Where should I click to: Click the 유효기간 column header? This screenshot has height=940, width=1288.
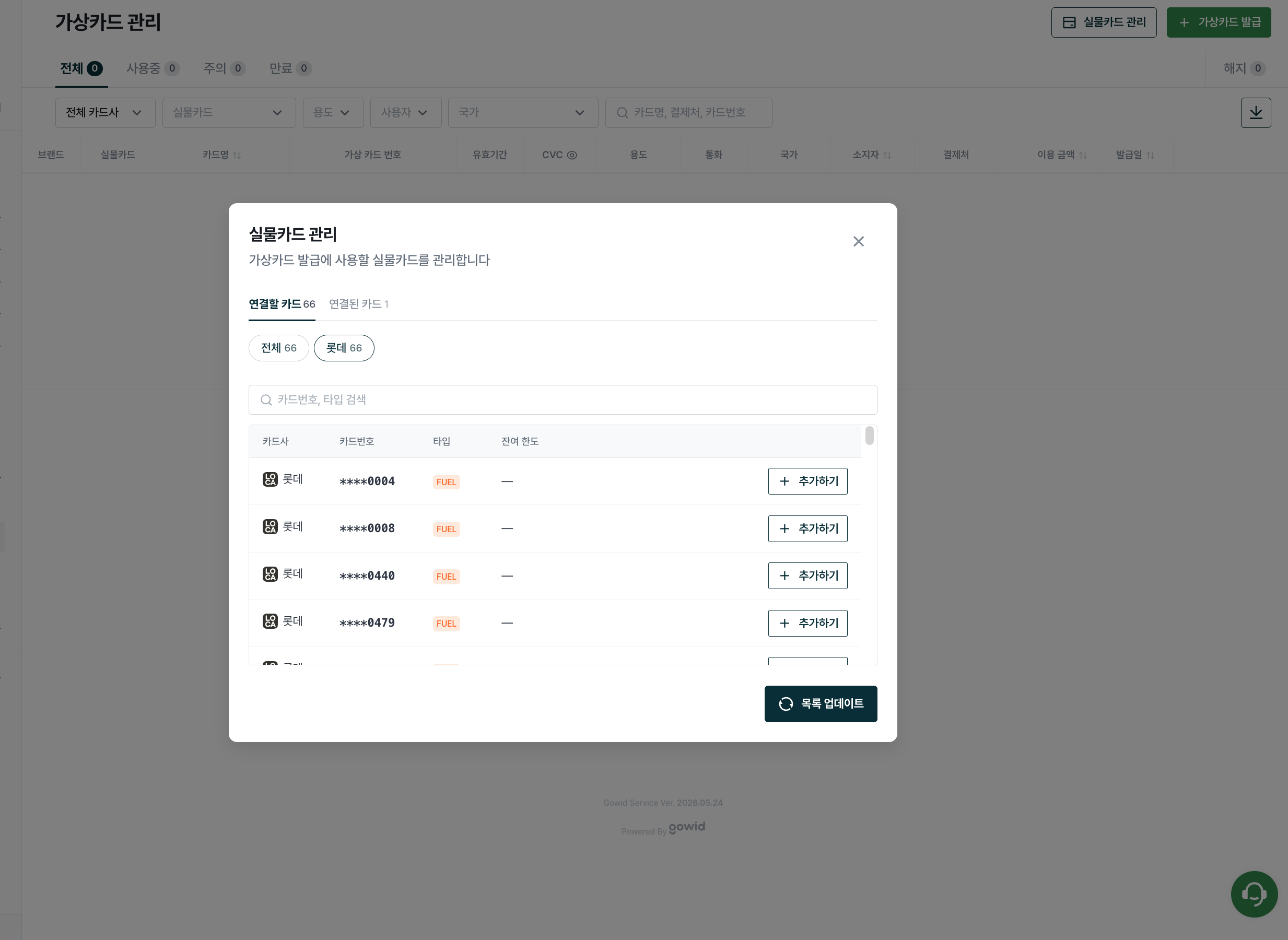489,155
